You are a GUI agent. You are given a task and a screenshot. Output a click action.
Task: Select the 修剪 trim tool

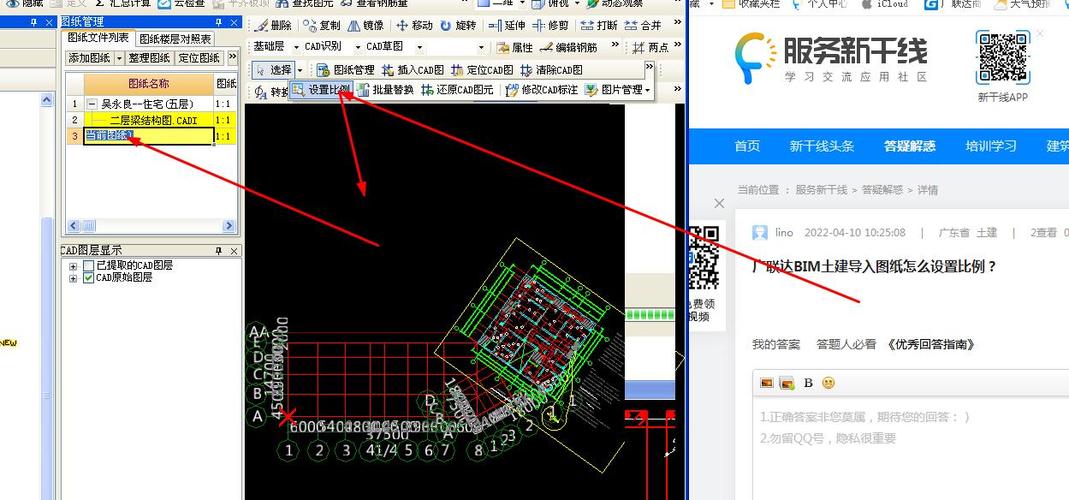coord(551,25)
